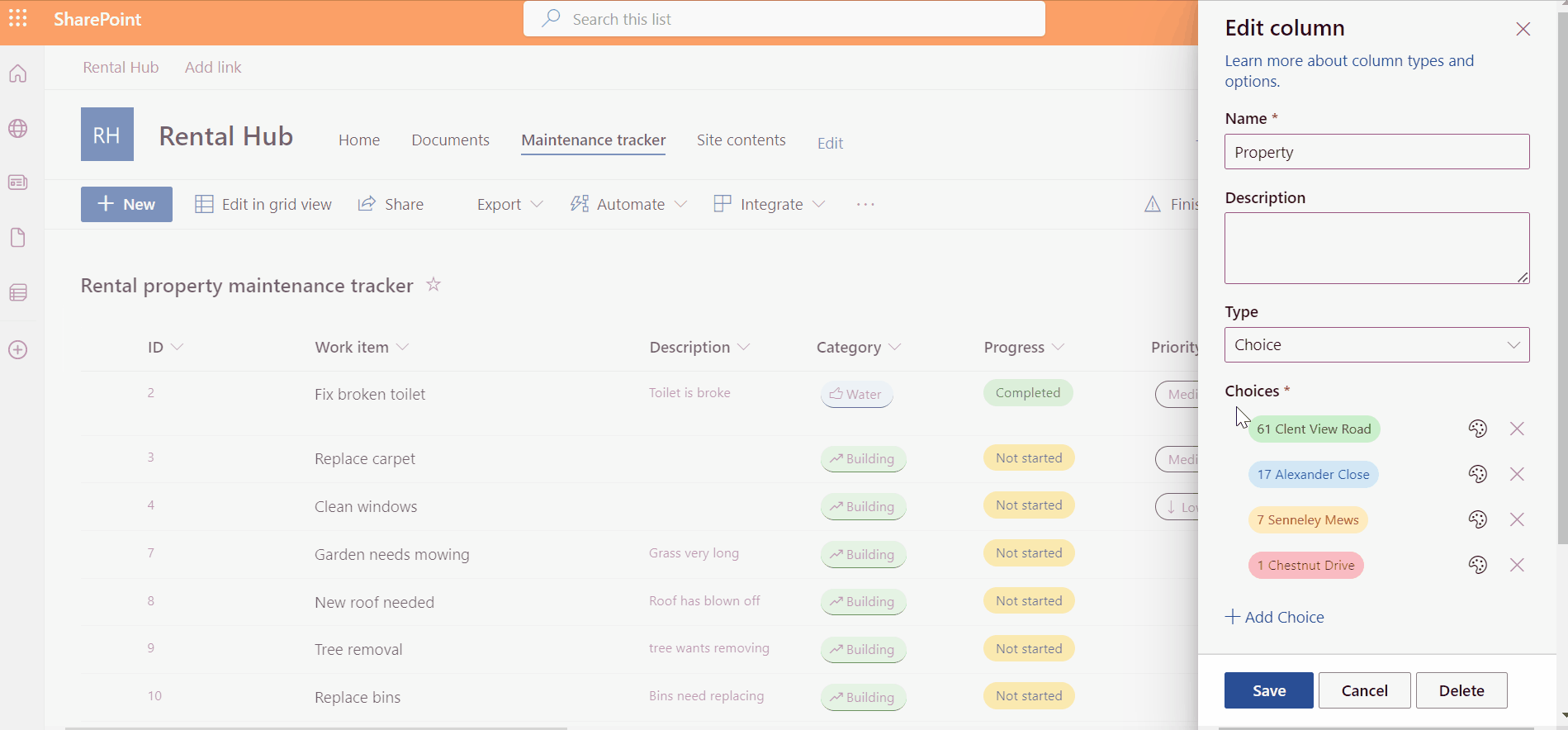Close the Edit column panel
The height and width of the screenshot is (730, 1568).
click(x=1523, y=29)
